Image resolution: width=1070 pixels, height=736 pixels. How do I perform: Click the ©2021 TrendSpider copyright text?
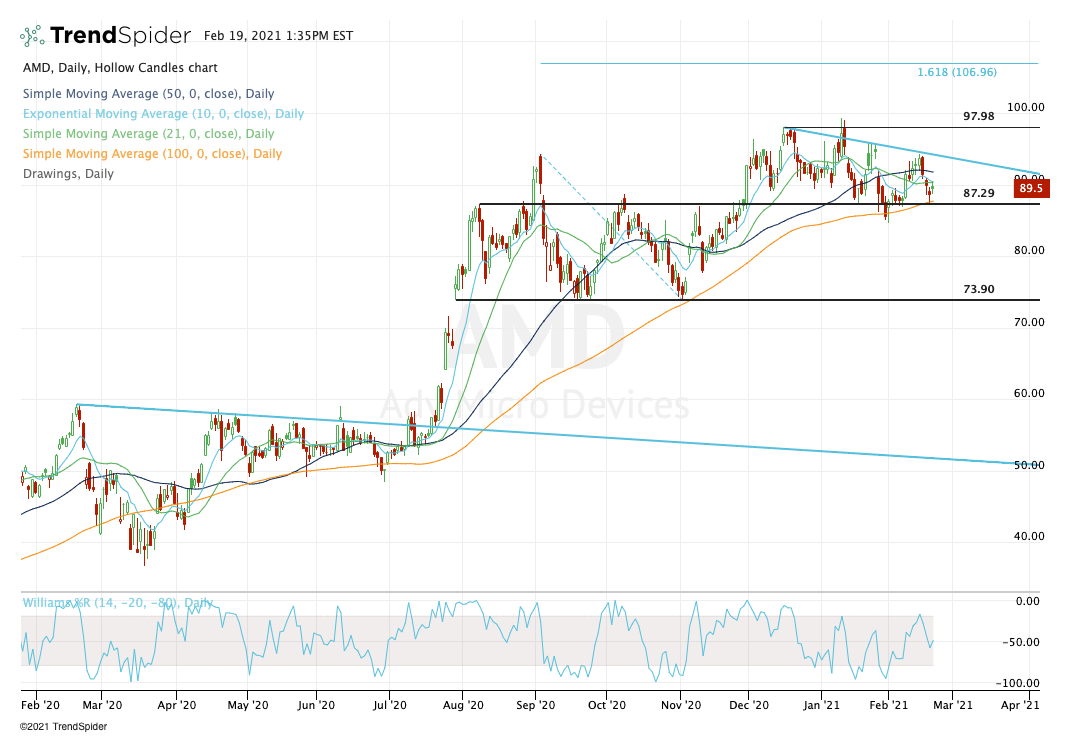(63, 726)
